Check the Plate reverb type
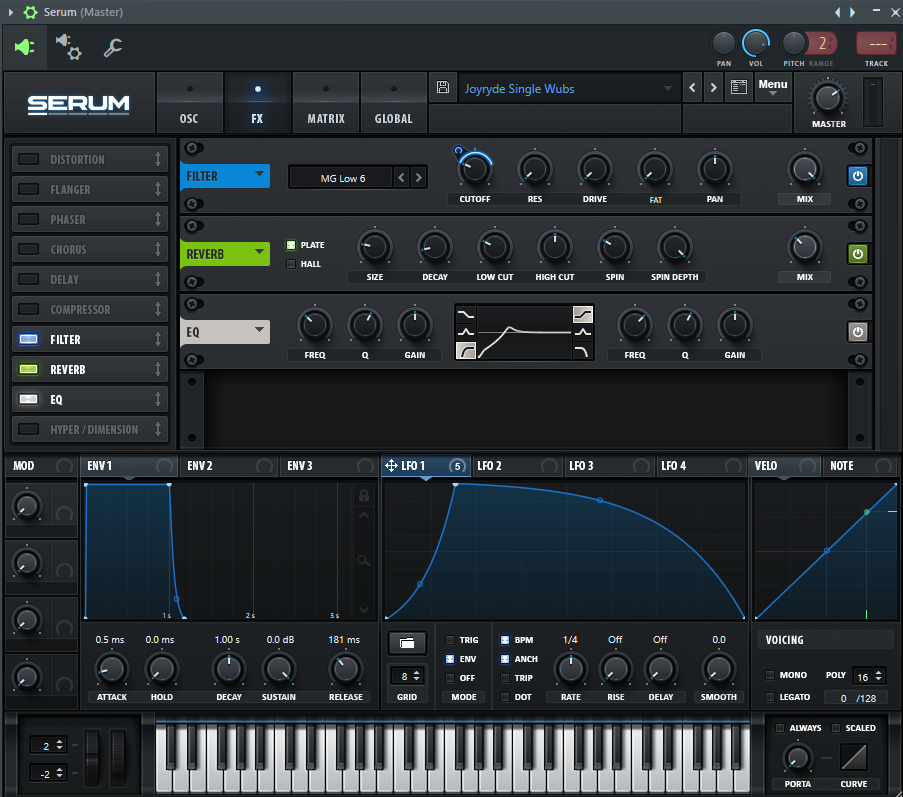The image size is (903, 797). tap(291, 245)
